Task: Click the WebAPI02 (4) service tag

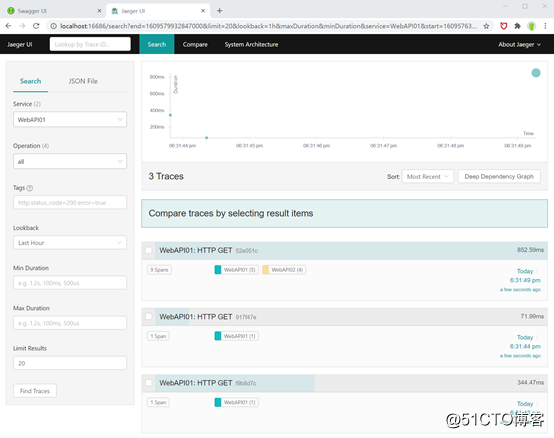Action: (x=284, y=270)
